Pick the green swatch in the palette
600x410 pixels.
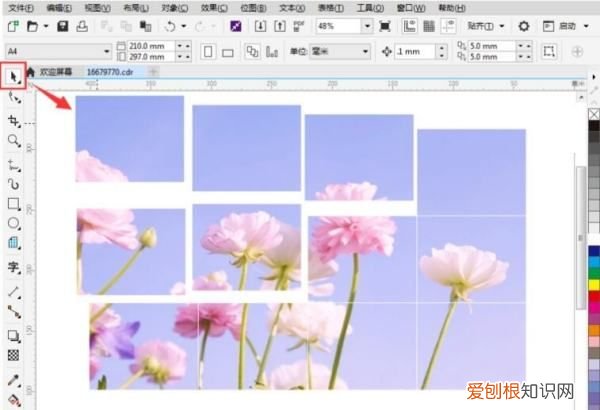click(x=594, y=273)
